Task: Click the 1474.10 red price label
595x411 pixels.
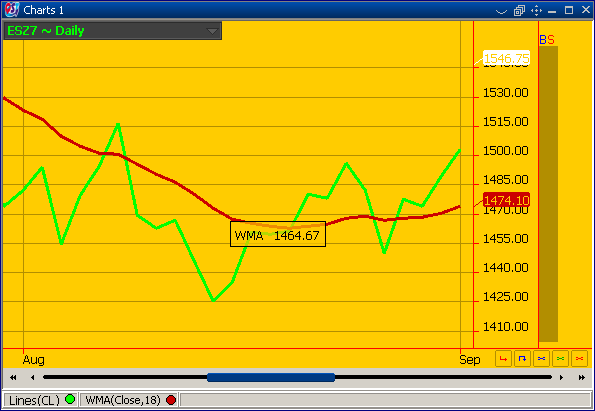Action: pyautogui.click(x=506, y=200)
